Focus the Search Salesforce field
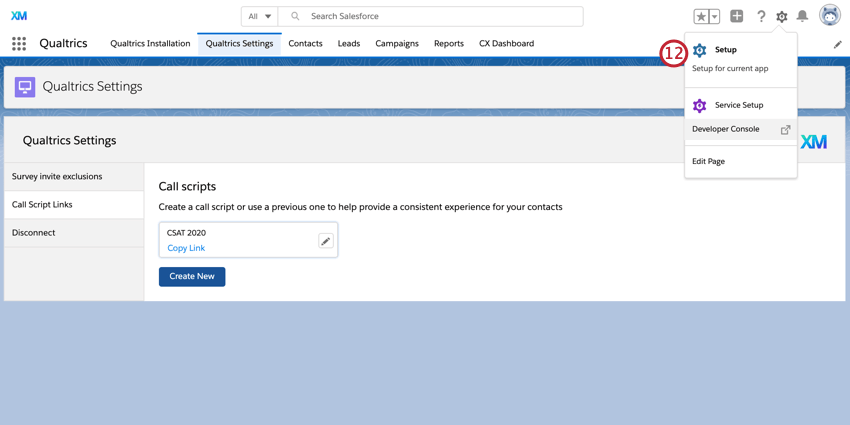 [x=430, y=16]
